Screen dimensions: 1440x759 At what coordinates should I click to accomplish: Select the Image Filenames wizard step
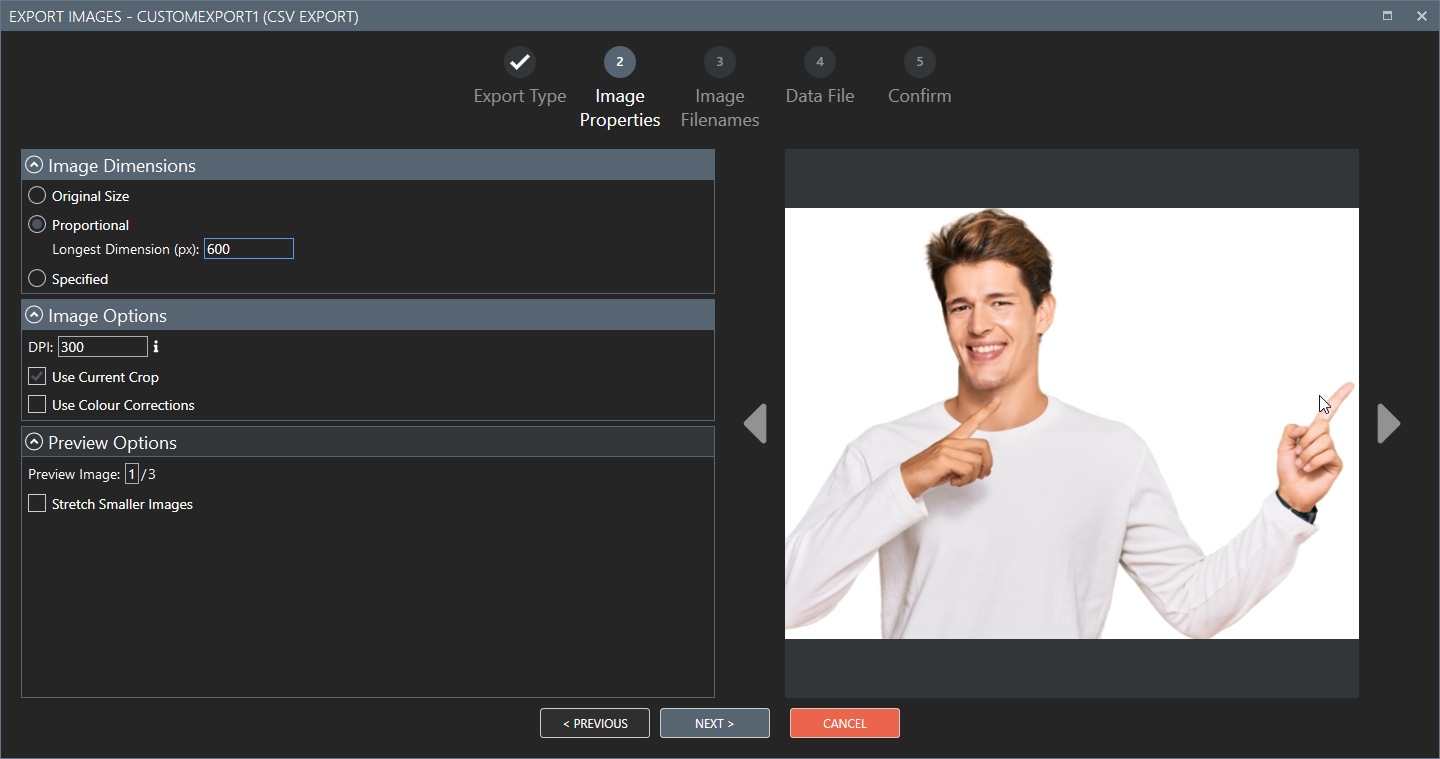click(719, 61)
